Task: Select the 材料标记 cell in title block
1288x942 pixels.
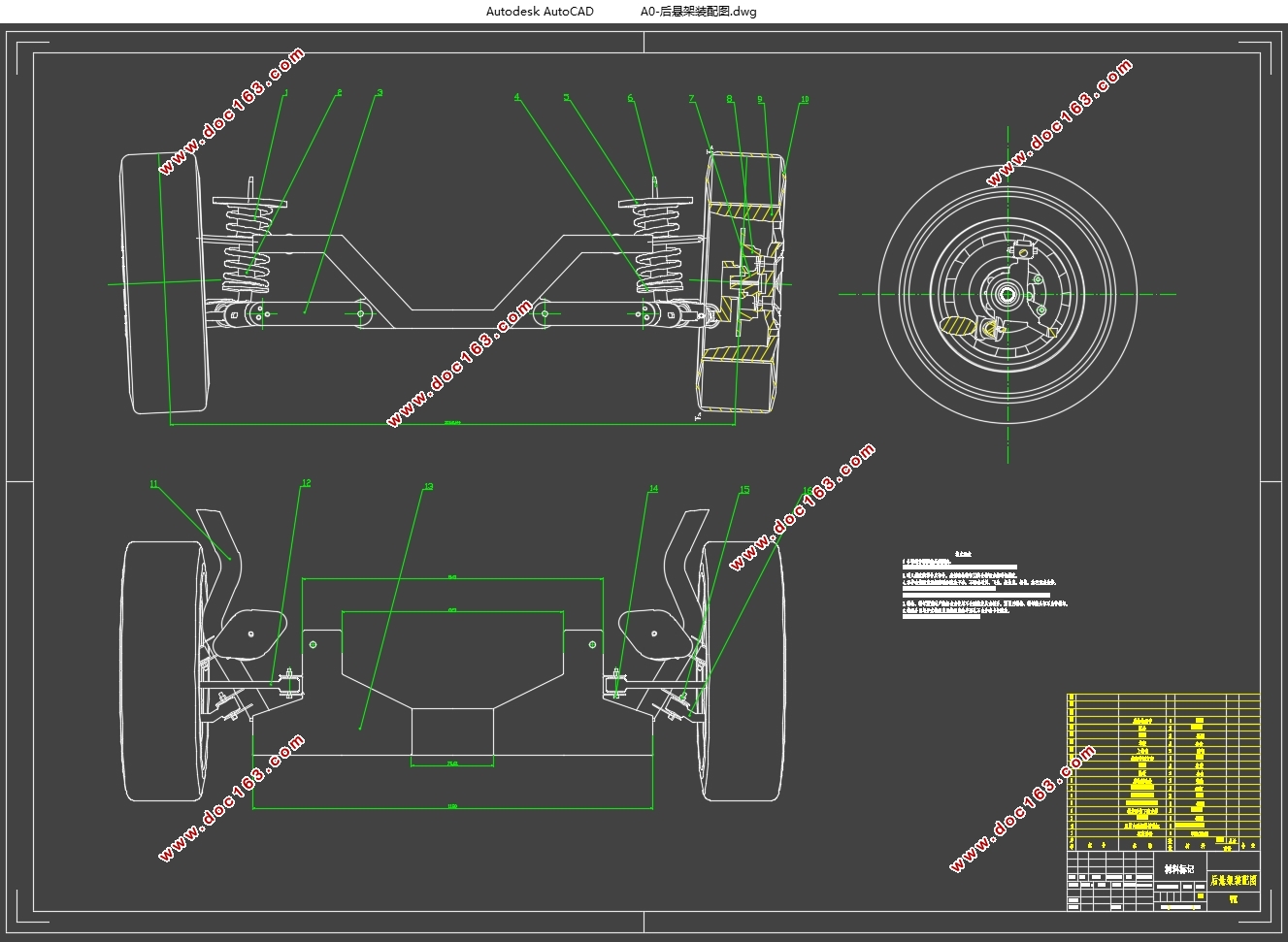Action: pyautogui.click(x=1178, y=869)
